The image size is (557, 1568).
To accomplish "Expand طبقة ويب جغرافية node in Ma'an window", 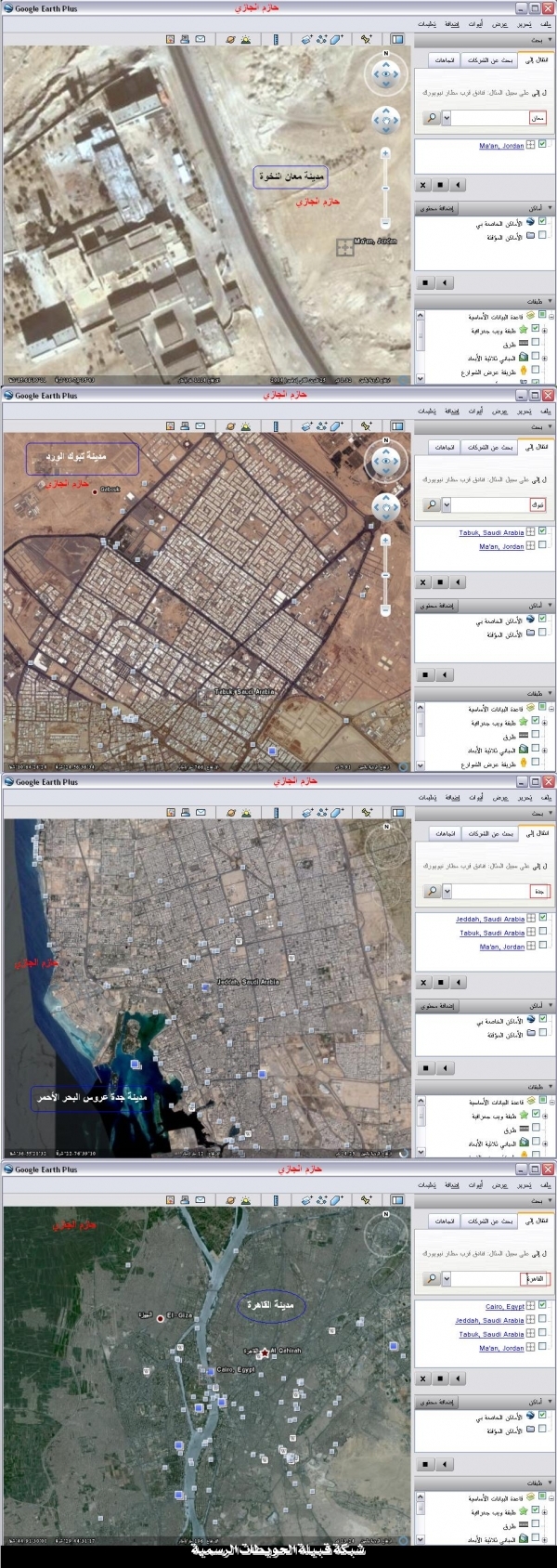I will [x=545, y=330].
